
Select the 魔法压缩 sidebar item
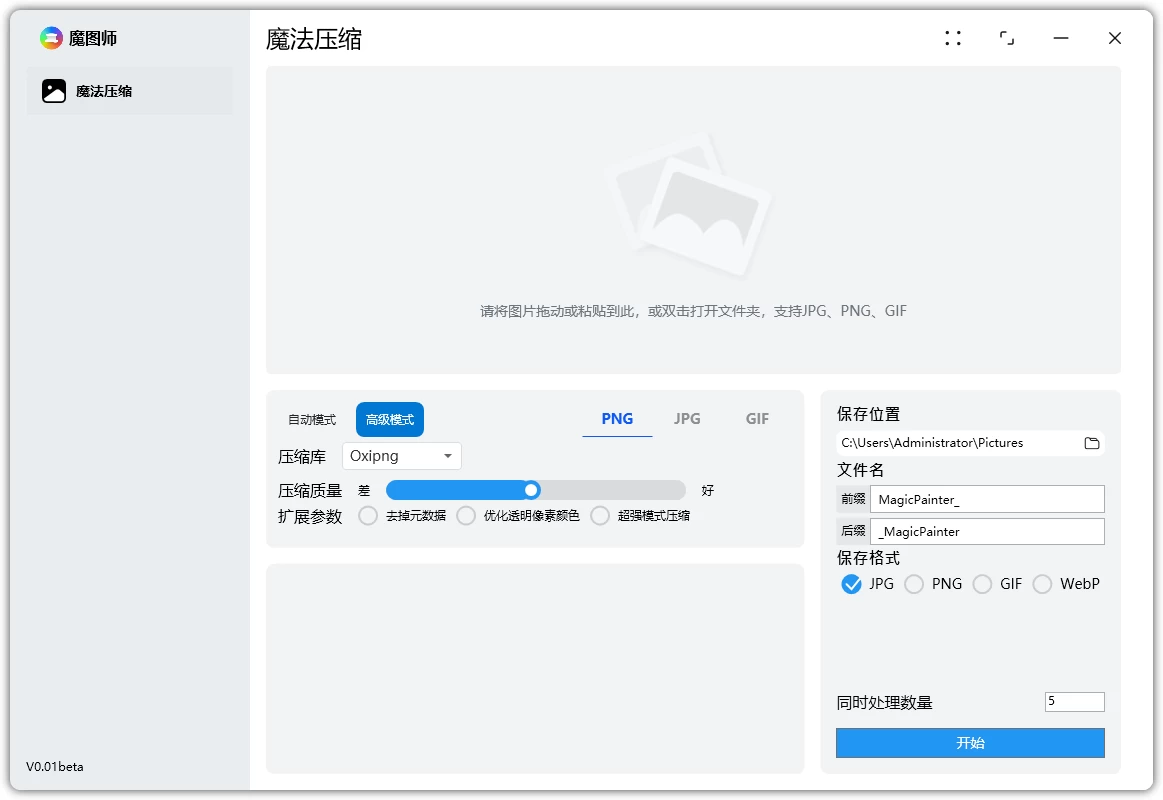[x=130, y=90]
